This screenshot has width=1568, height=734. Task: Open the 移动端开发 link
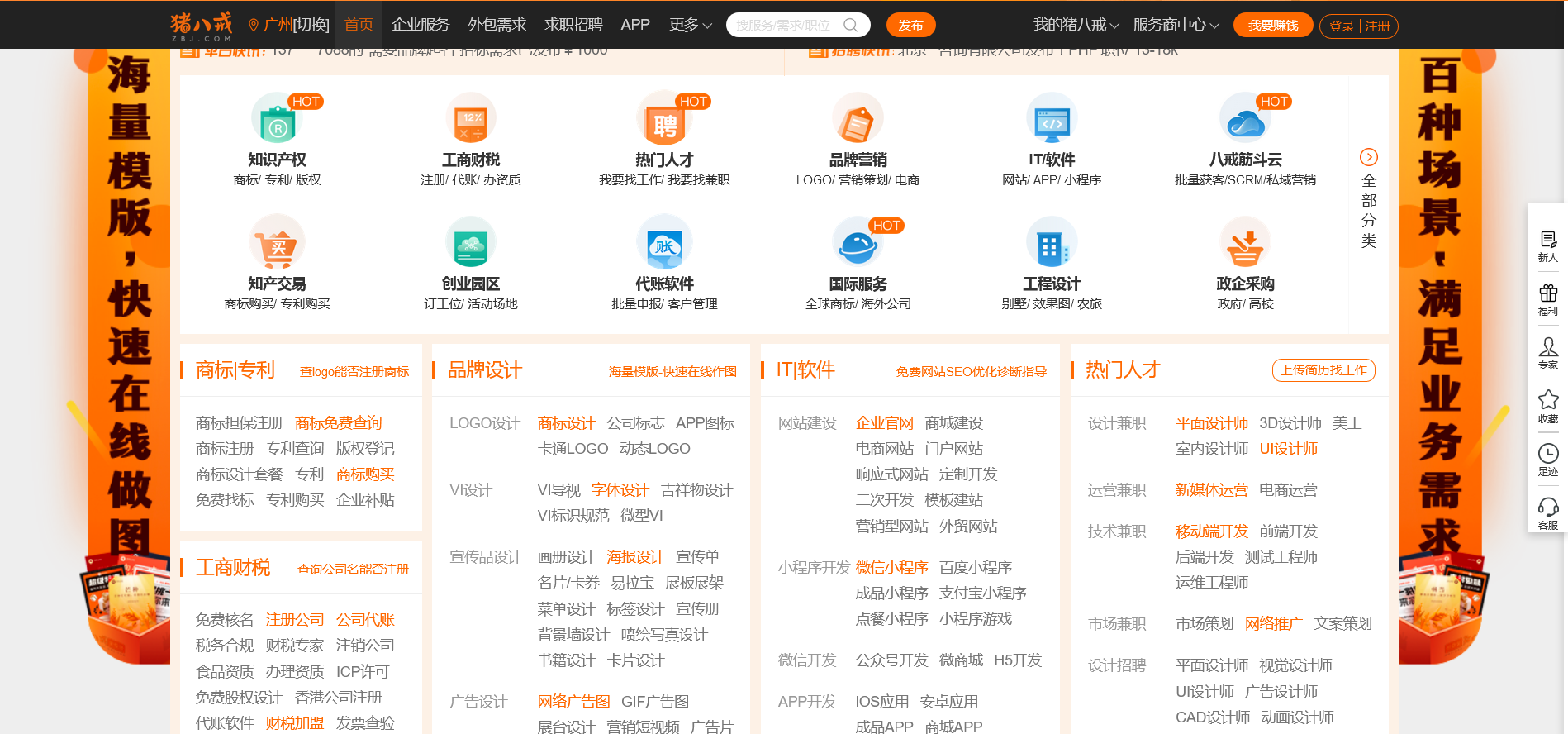[1211, 531]
